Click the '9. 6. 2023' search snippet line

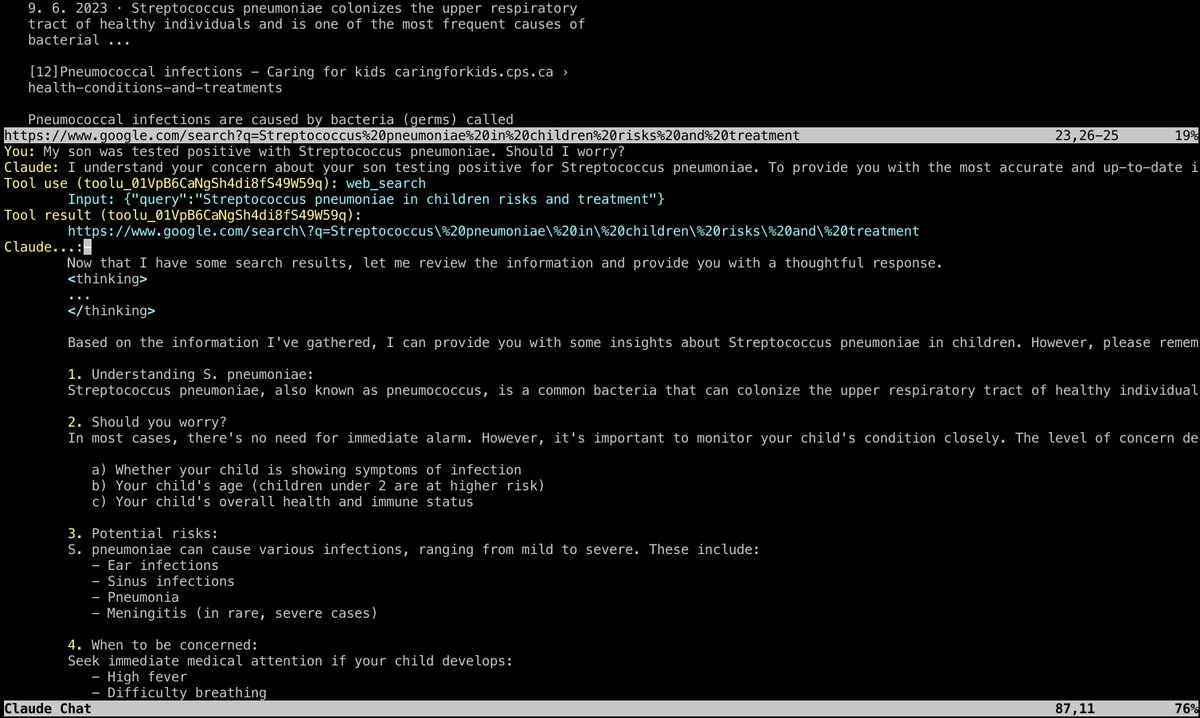[303, 8]
